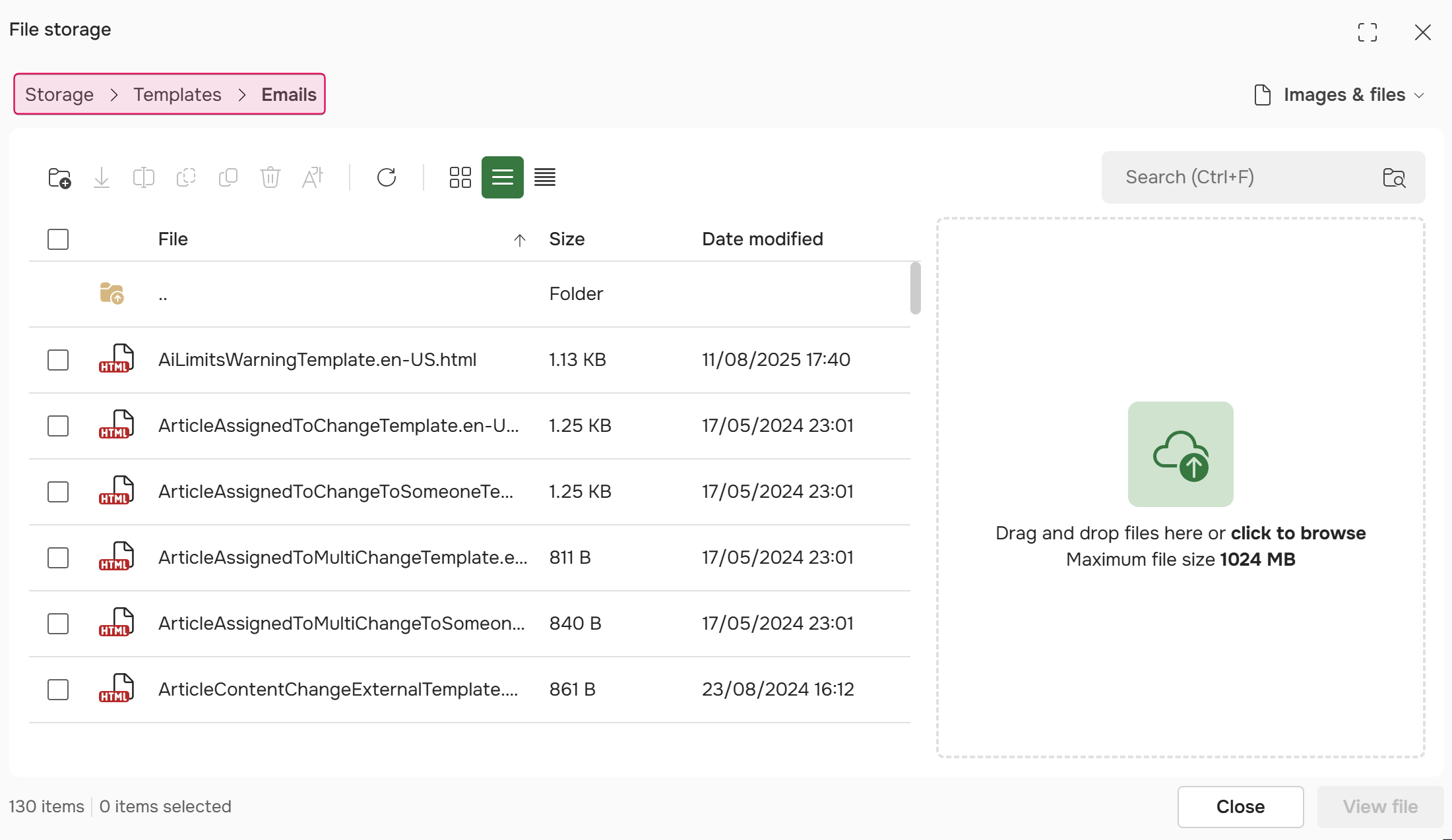Close dialog with the X icon
Image resolution: width=1452 pixels, height=840 pixels.
pos(1423,32)
